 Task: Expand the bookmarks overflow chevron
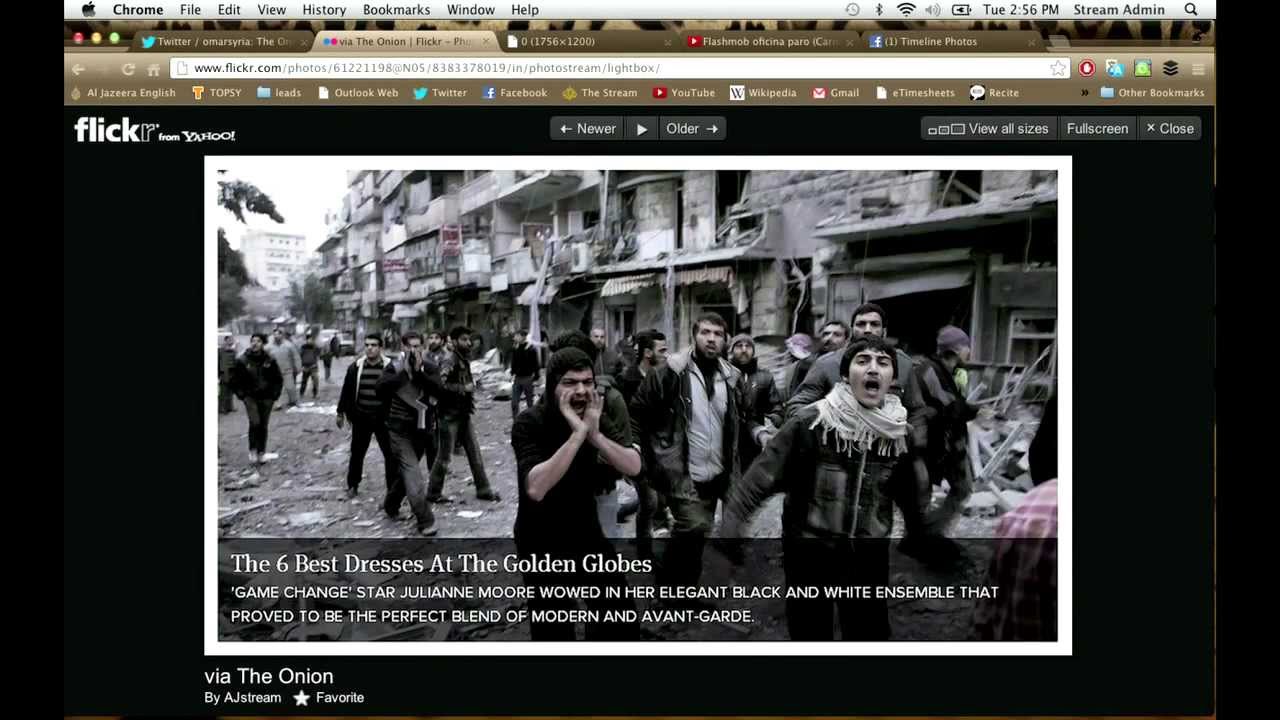[1084, 93]
